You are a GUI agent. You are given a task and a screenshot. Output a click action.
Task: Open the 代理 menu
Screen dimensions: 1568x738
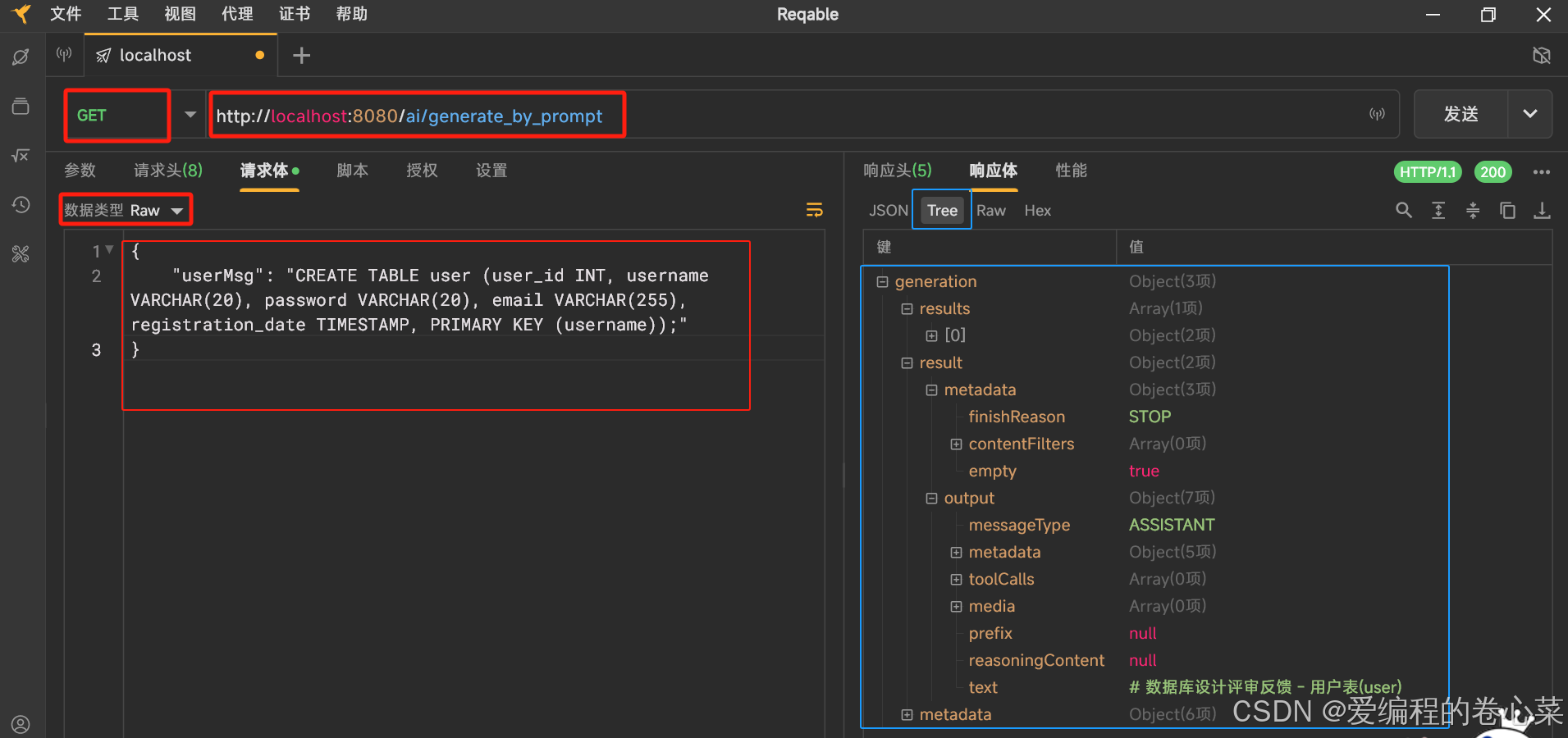[237, 14]
